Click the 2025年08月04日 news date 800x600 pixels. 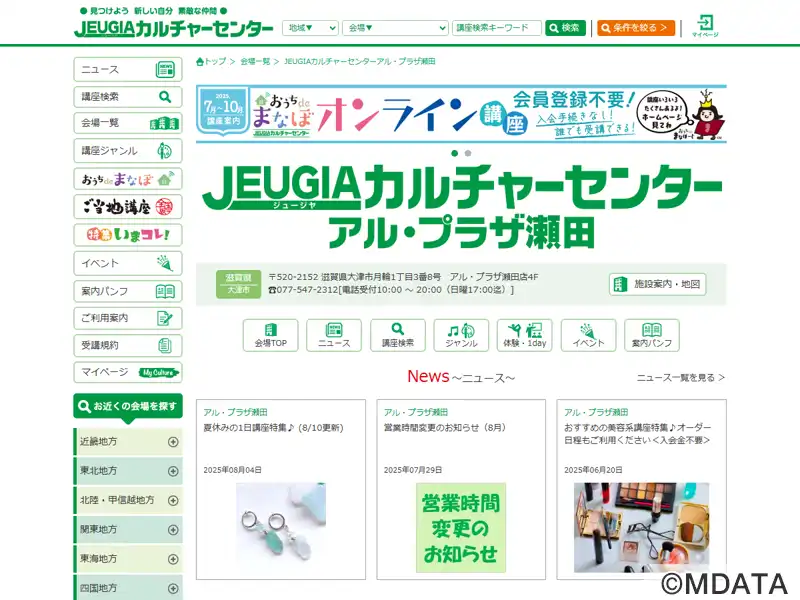pos(233,470)
